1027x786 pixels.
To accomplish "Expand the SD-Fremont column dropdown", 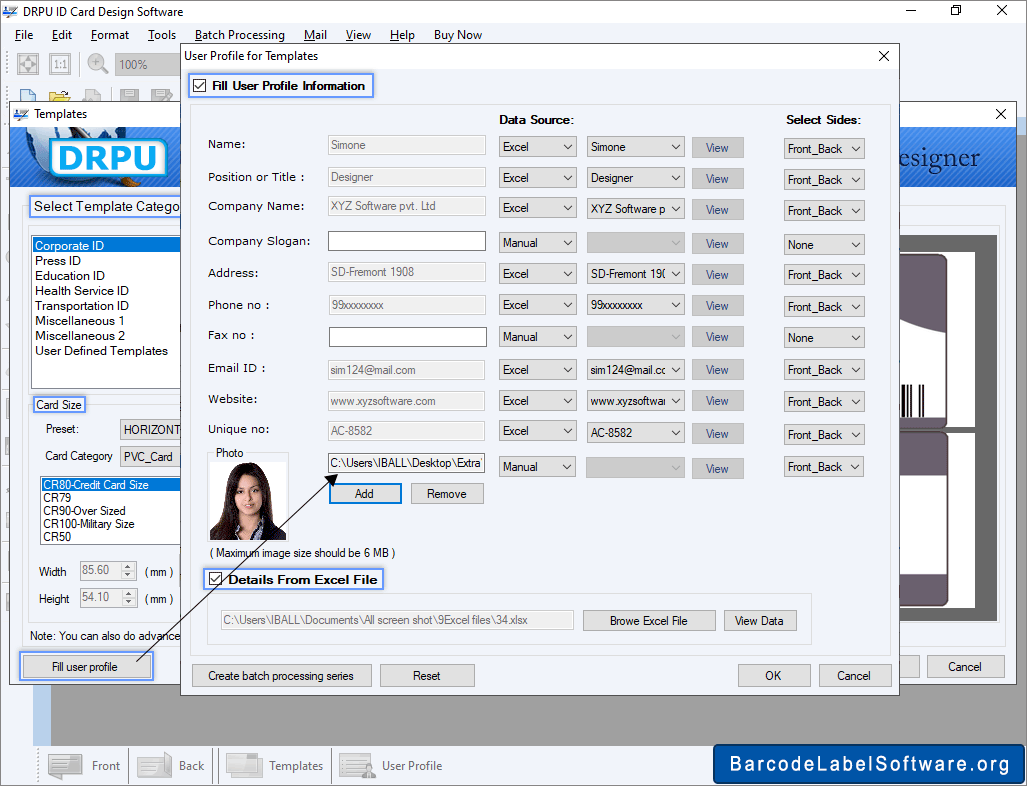I will click(x=635, y=274).
